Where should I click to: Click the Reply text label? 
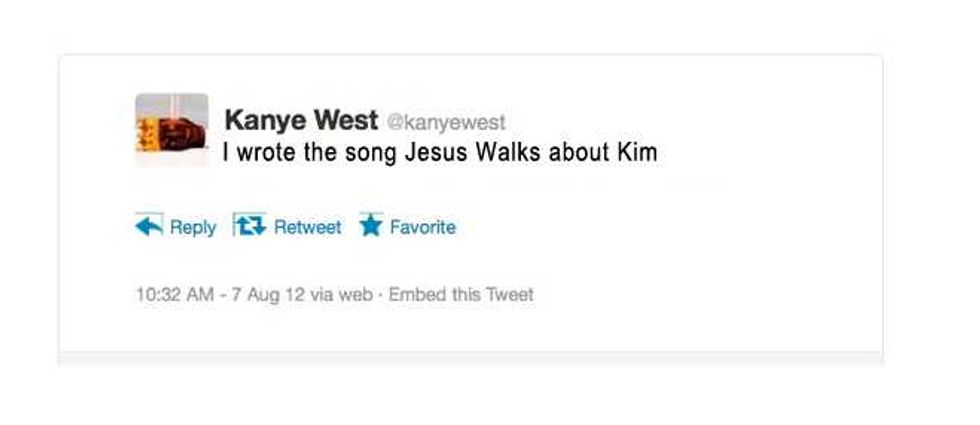(193, 227)
